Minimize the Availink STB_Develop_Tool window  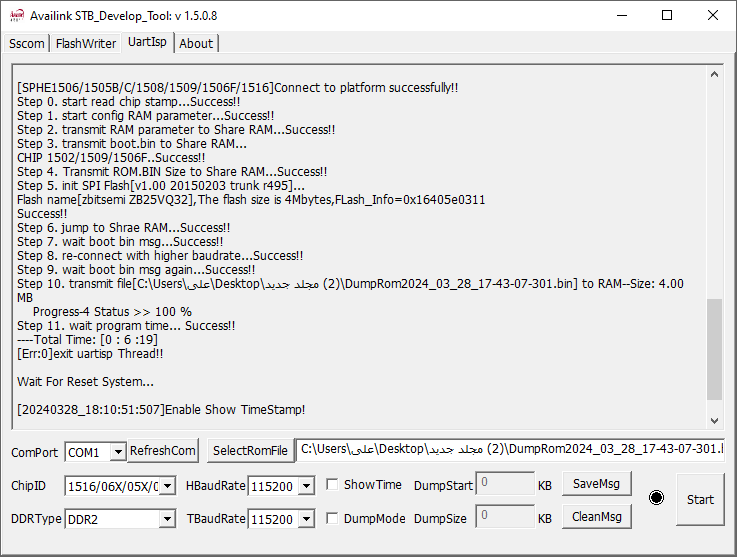(622, 16)
